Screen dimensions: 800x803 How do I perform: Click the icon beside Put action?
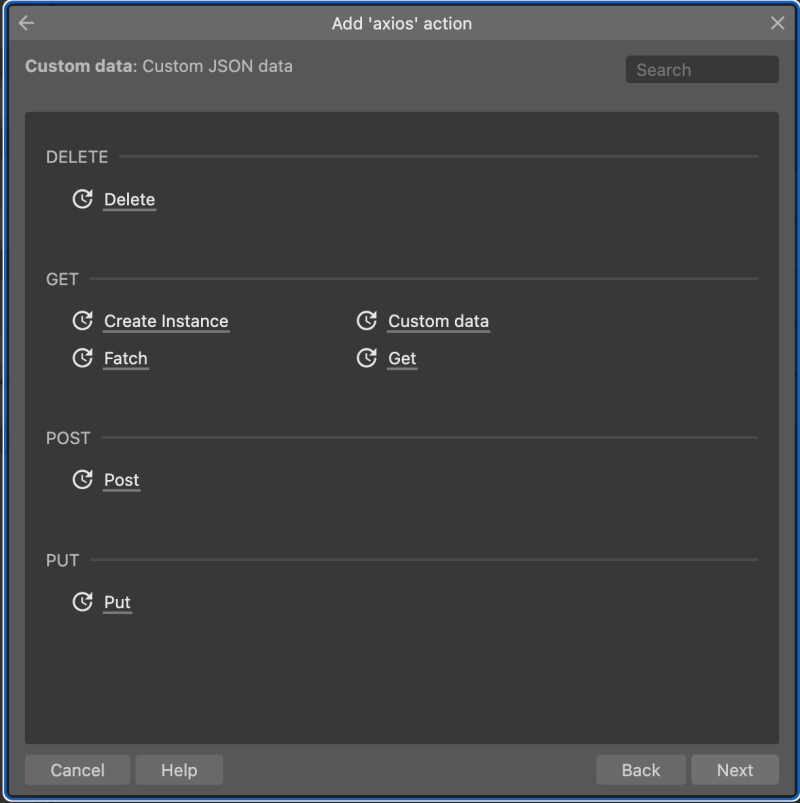pos(82,601)
